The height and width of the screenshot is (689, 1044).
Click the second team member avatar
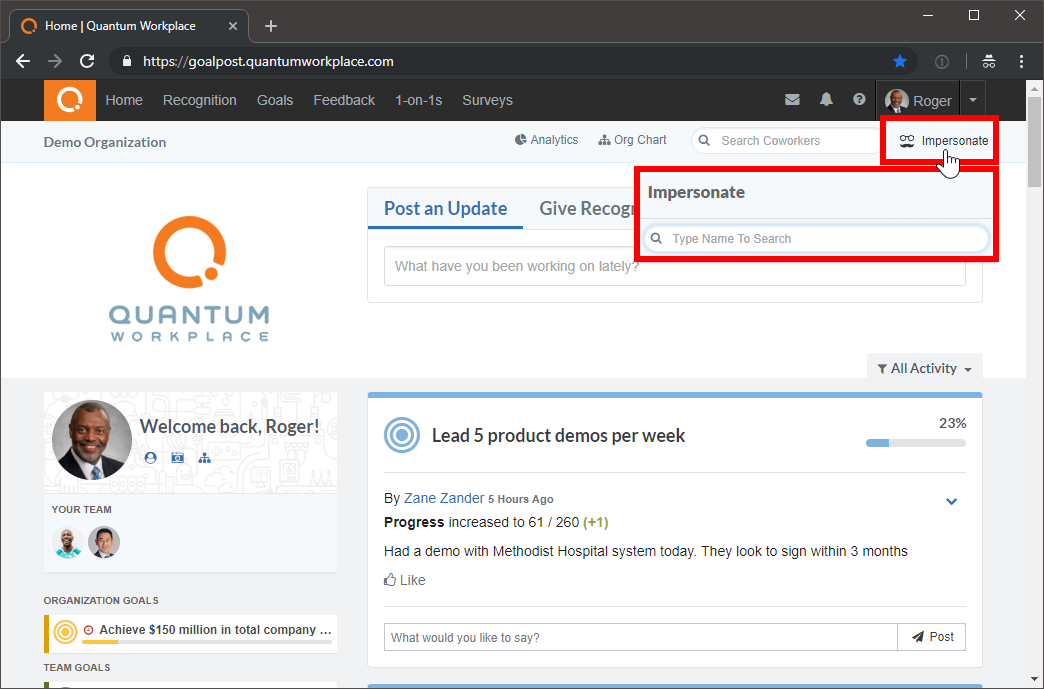[x=104, y=542]
